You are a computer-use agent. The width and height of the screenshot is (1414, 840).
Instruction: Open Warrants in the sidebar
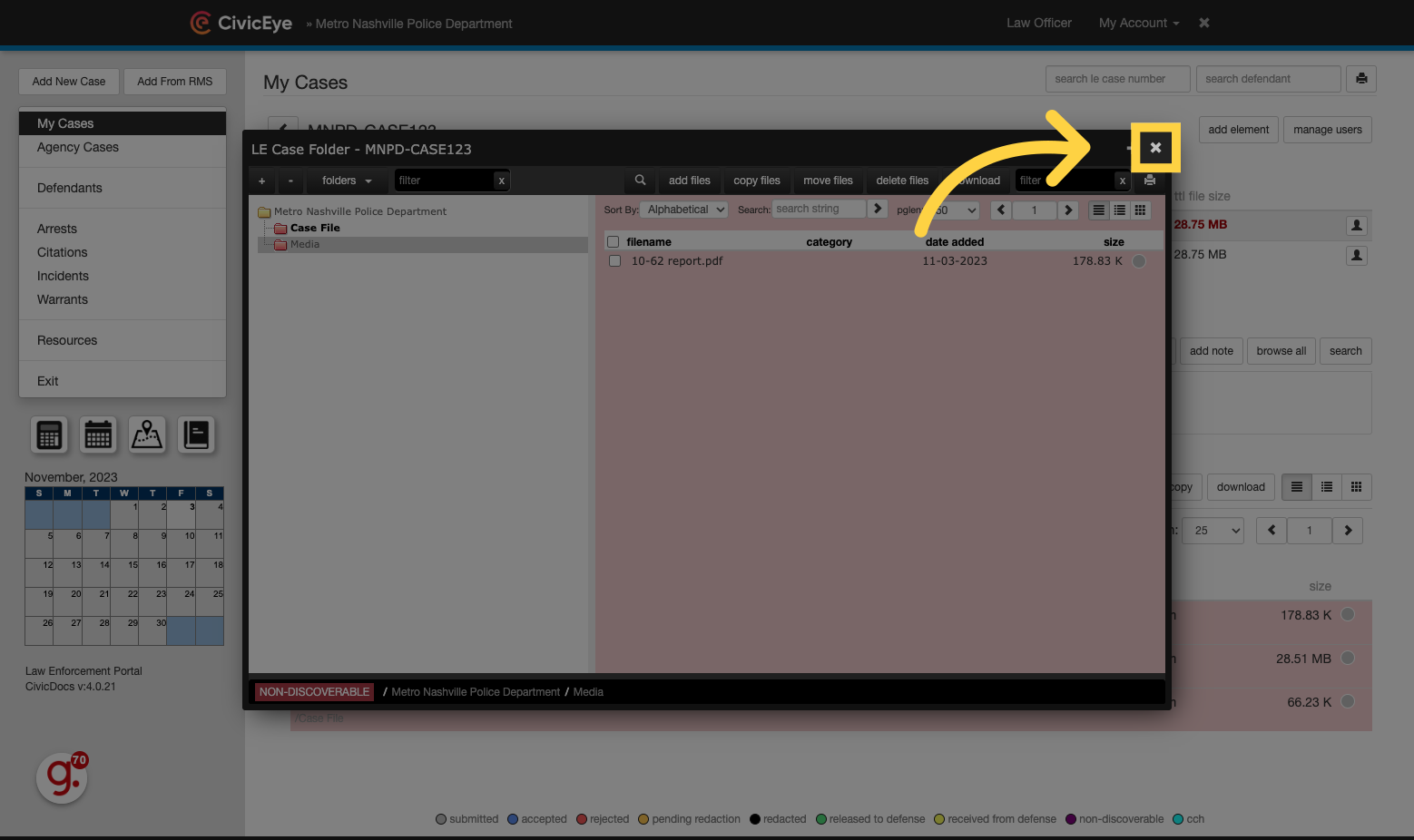[x=63, y=299]
